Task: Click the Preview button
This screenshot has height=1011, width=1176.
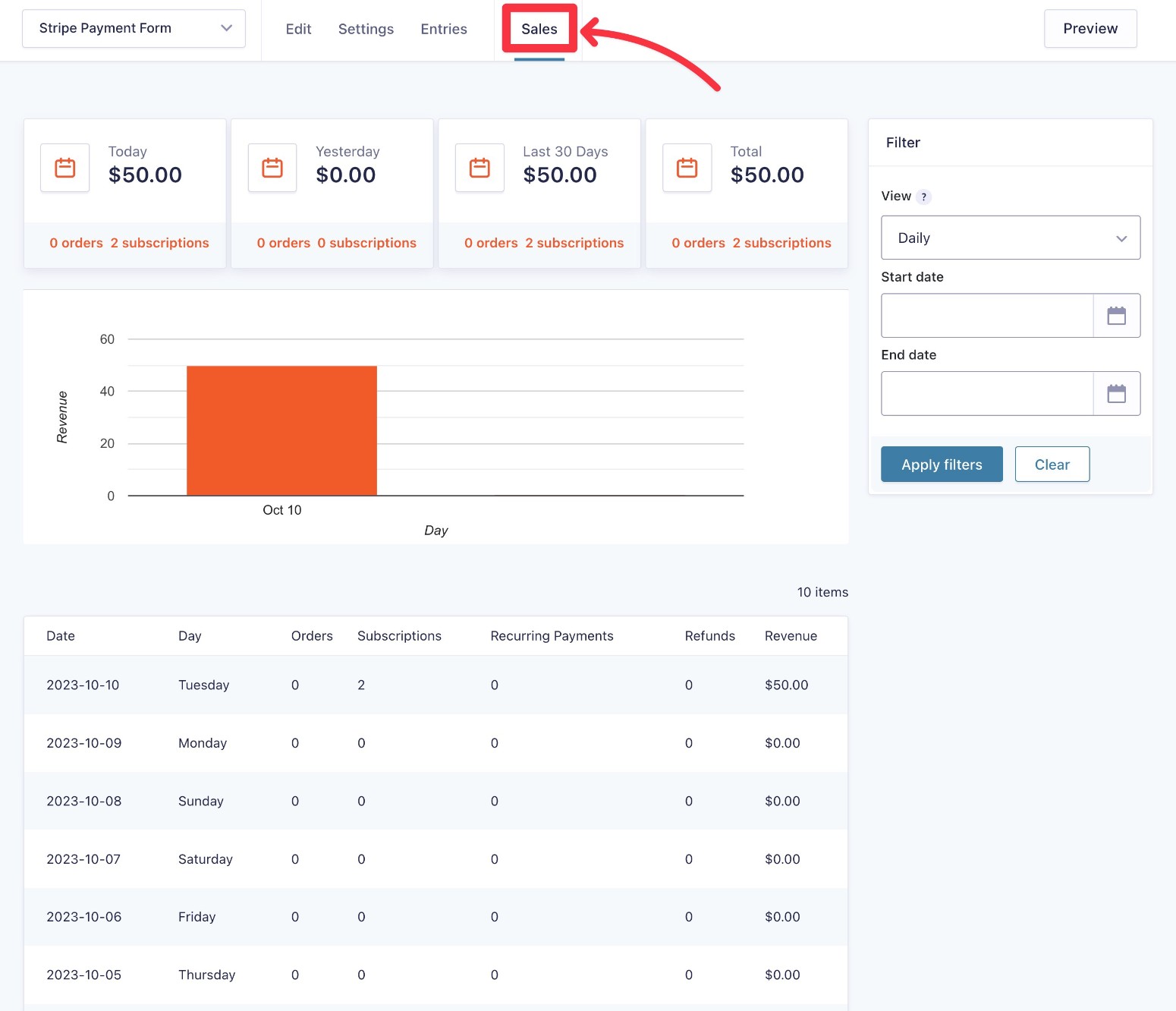Action: [1090, 28]
